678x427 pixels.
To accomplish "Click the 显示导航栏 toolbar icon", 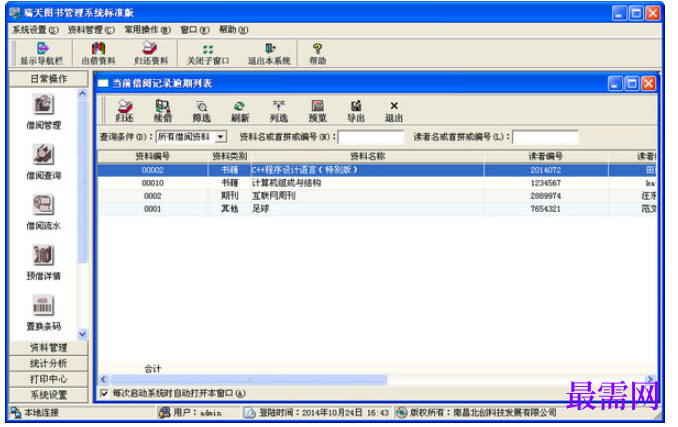I will point(42,48).
